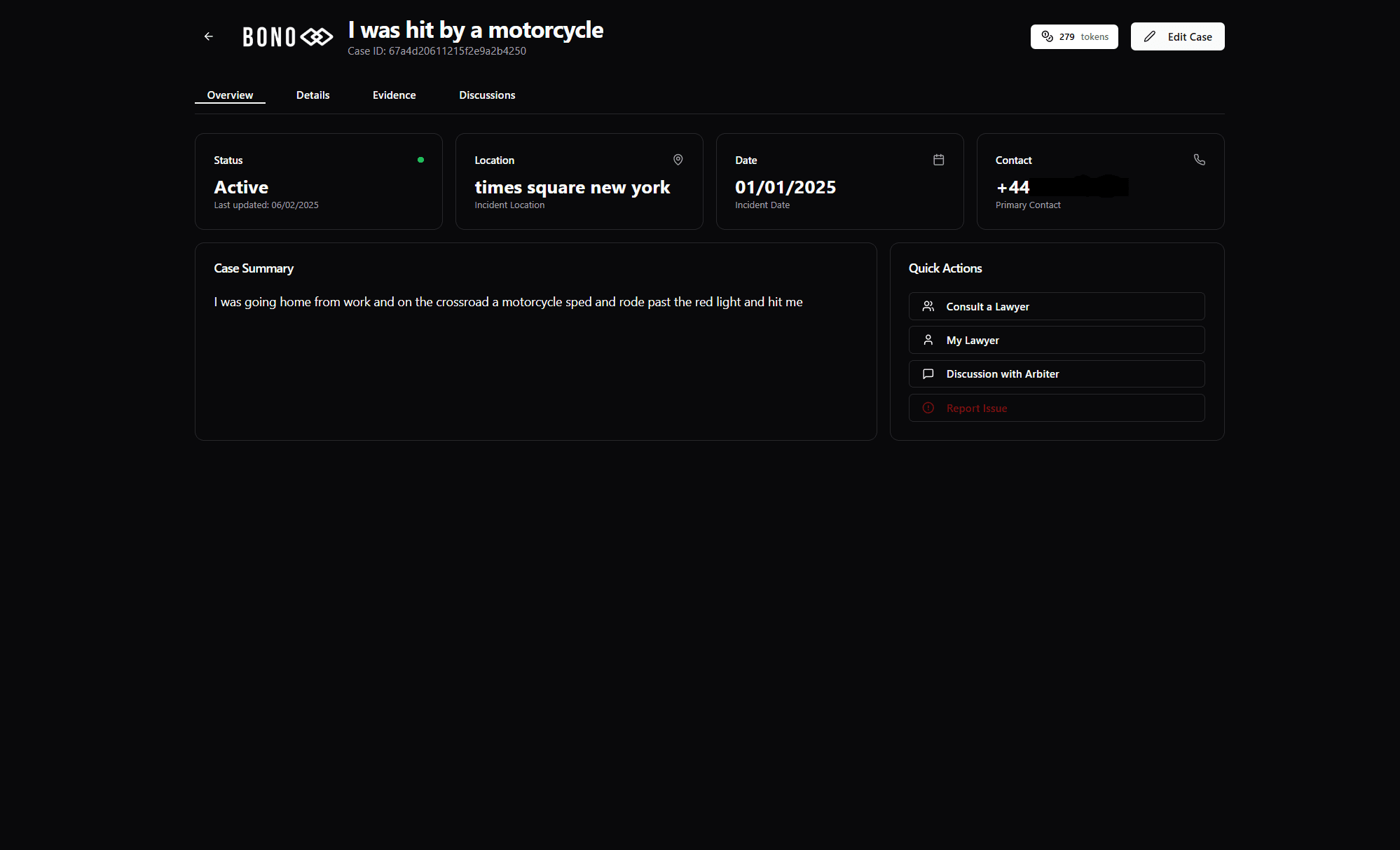Click Report Issue
Image resolution: width=1400 pixels, height=850 pixels.
pos(1057,408)
